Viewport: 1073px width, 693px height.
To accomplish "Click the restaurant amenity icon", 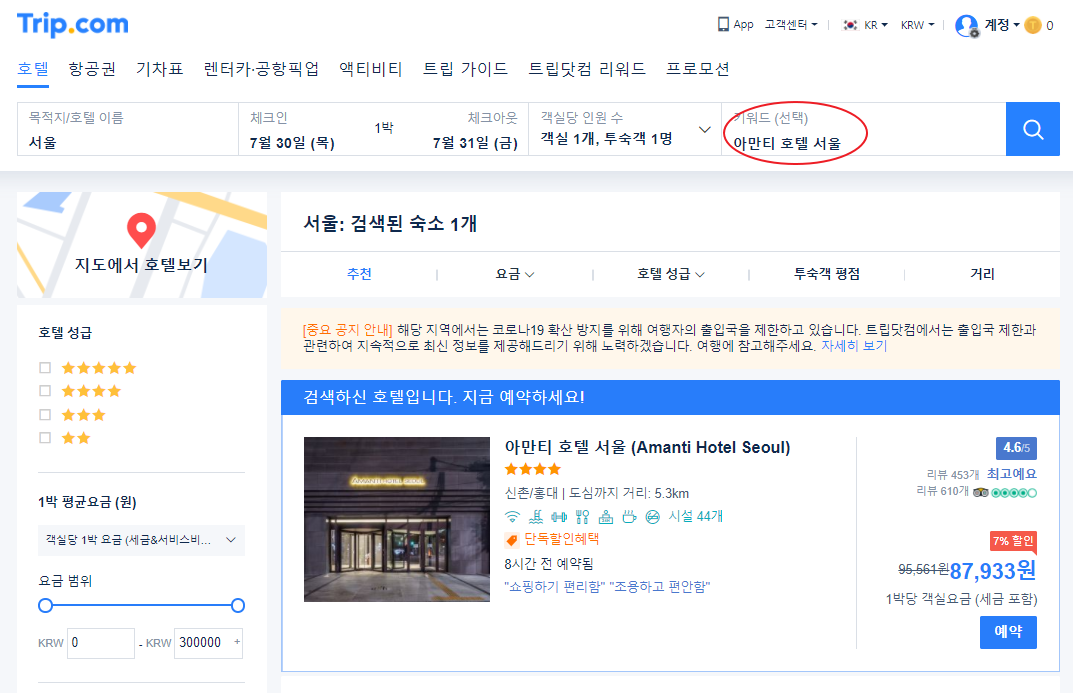I will [582, 517].
